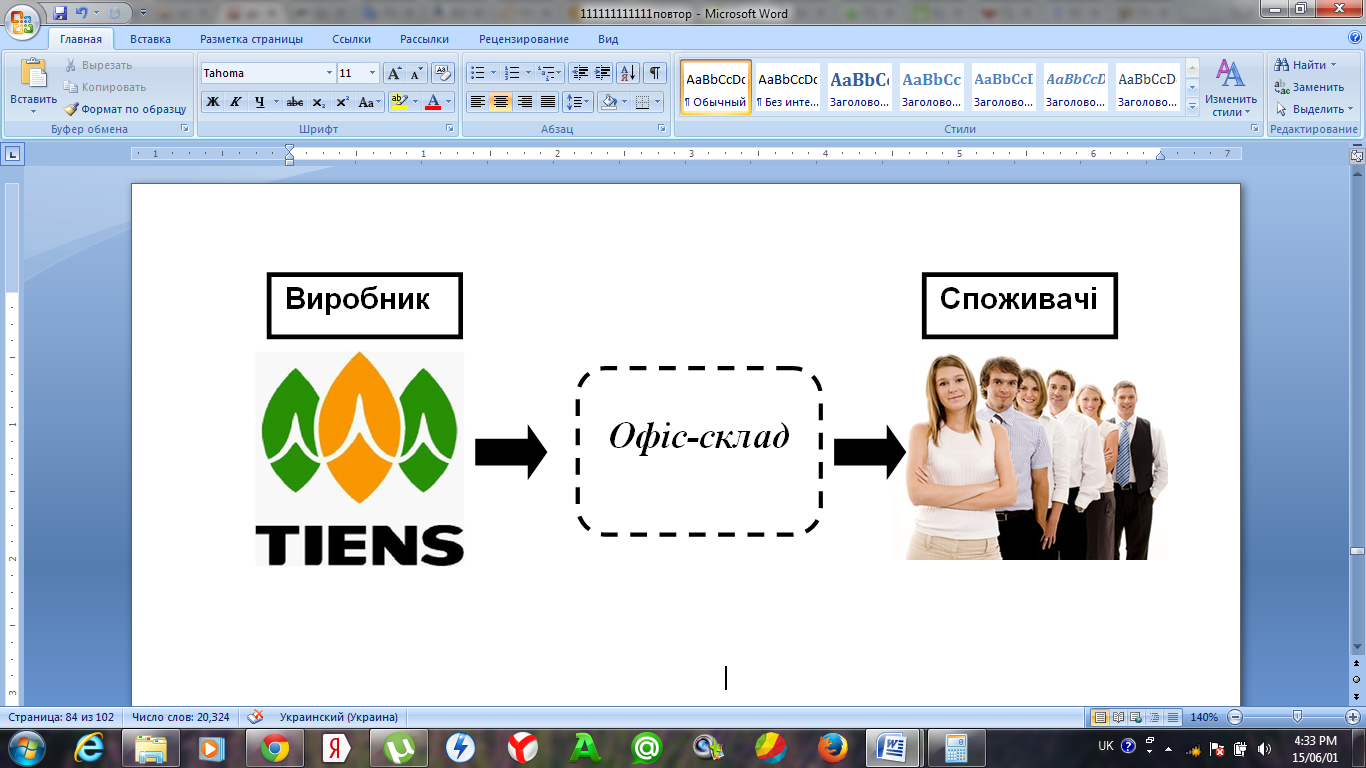Viewport: 1366px width, 768px height.
Task: Switch to full screen reading view
Action: [1119, 717]
